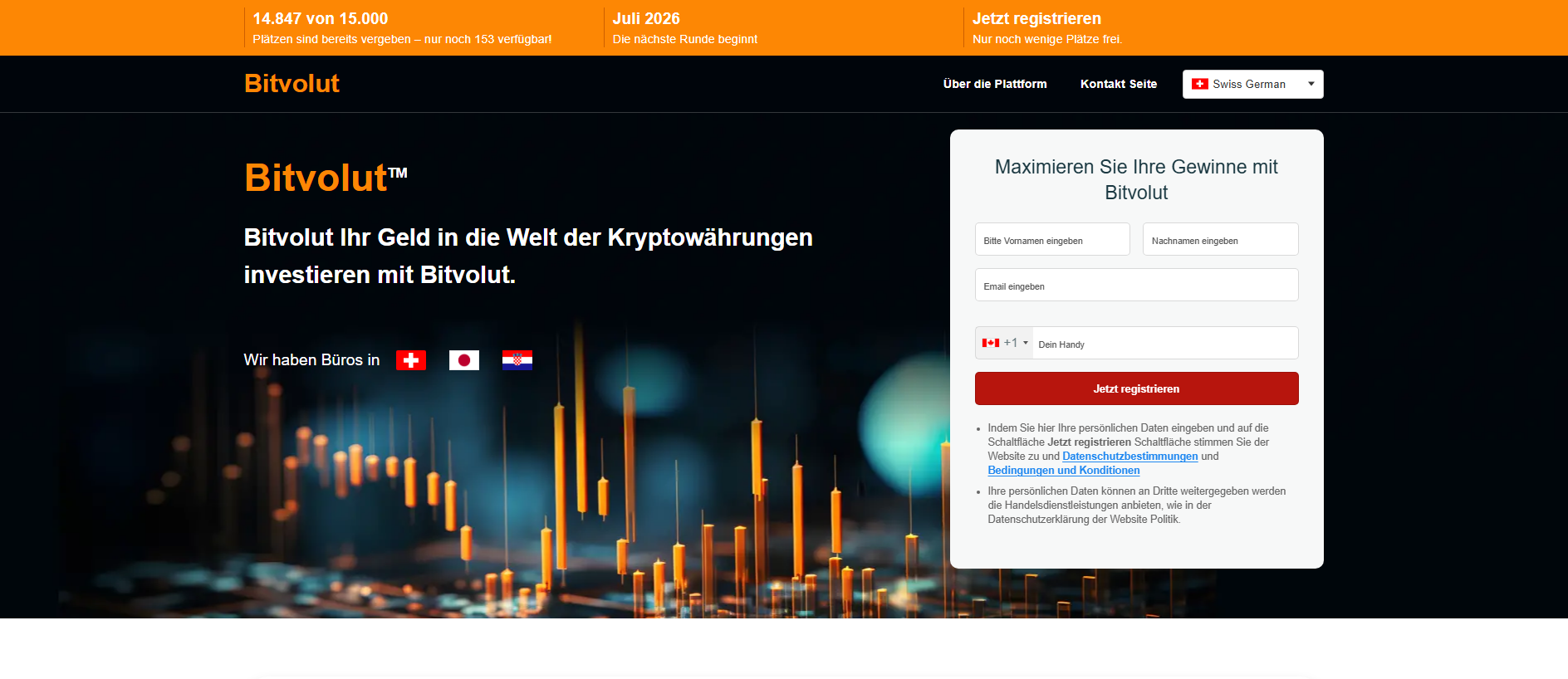Click the Japan flag office icon
The width and height of the screenshot is (1568, 679).
[464, 360]
